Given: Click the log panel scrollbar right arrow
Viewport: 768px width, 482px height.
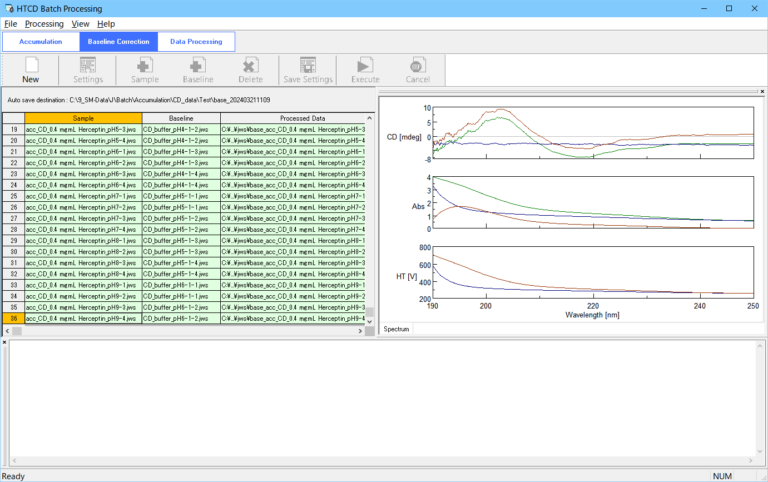Looking at the screenshot, I should pos(751,460).
